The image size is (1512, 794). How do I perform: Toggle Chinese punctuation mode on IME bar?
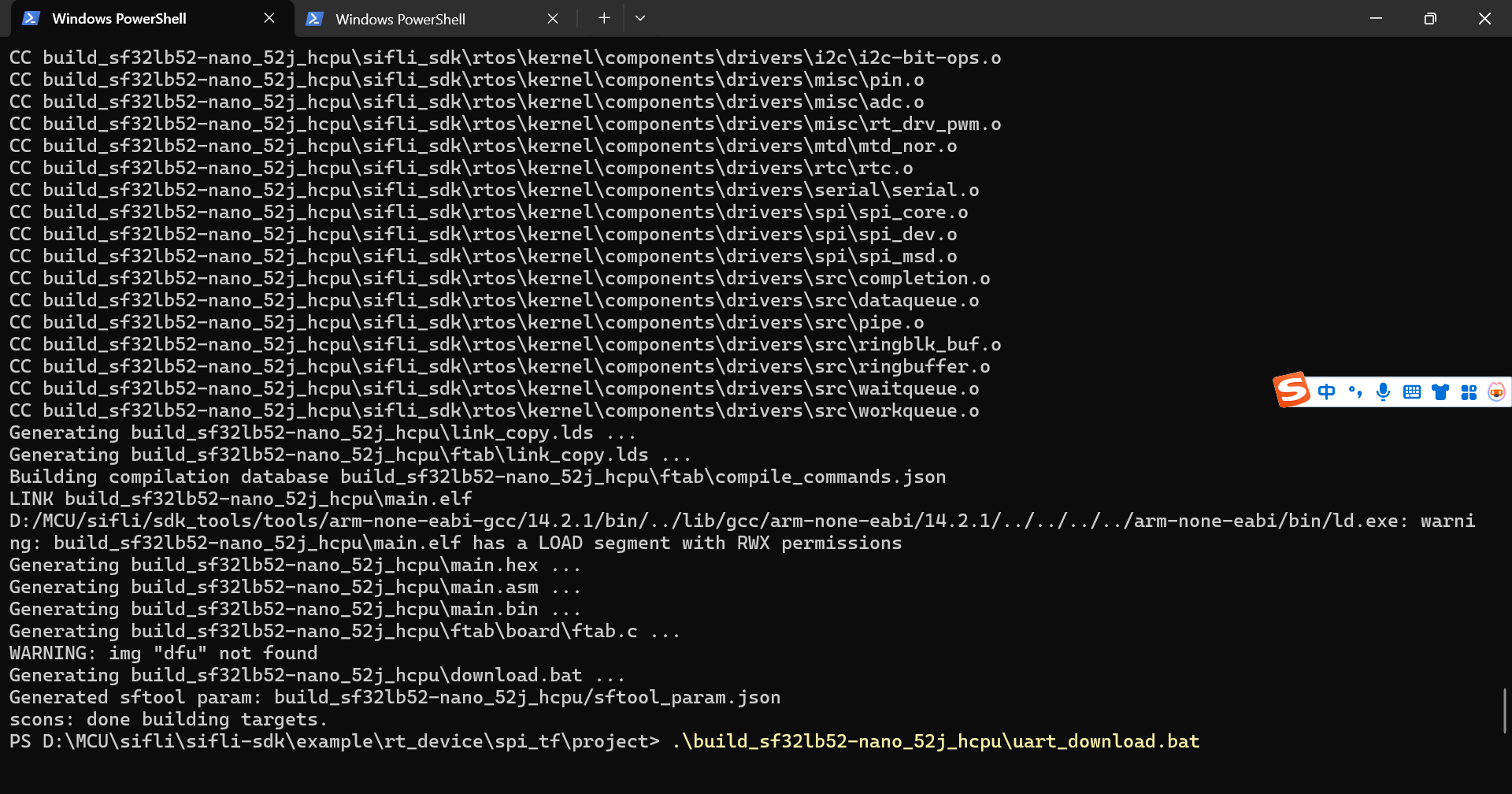[1355, 391]
